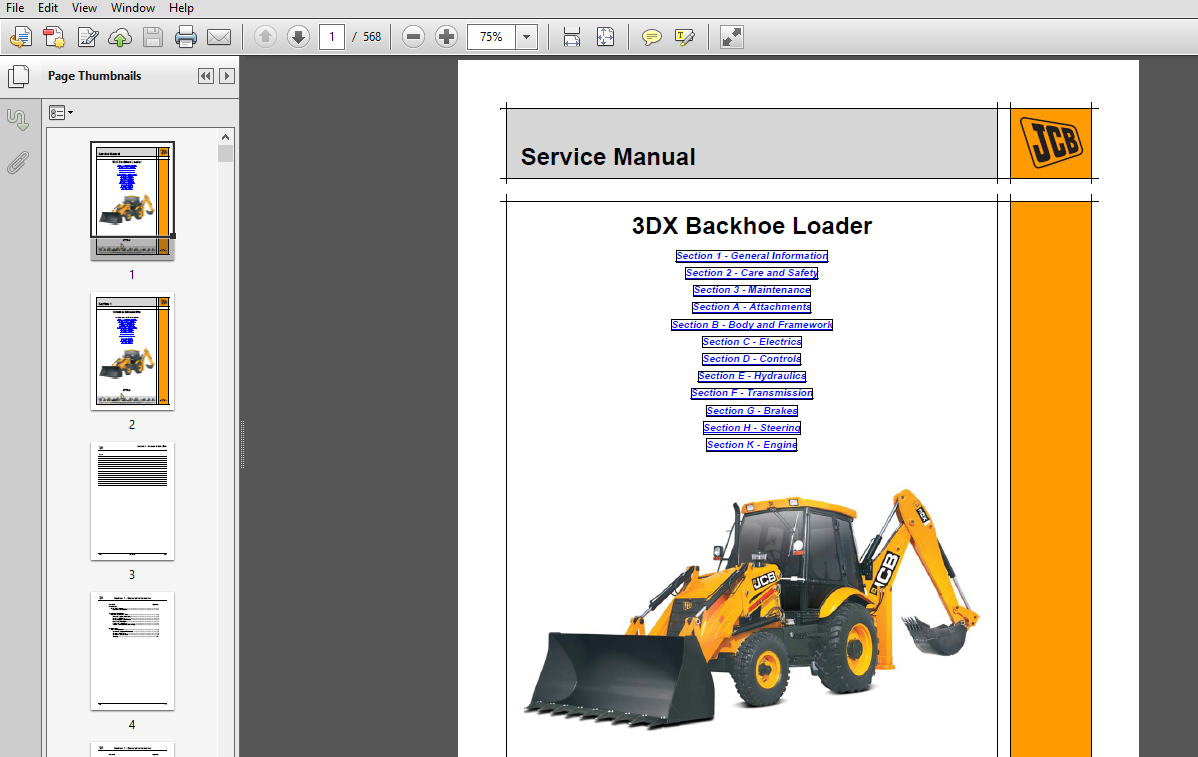Viewport: 1198px width, 757px height.
Task: Open Section 1 - General Information link
Action: [x=752, y=256]
